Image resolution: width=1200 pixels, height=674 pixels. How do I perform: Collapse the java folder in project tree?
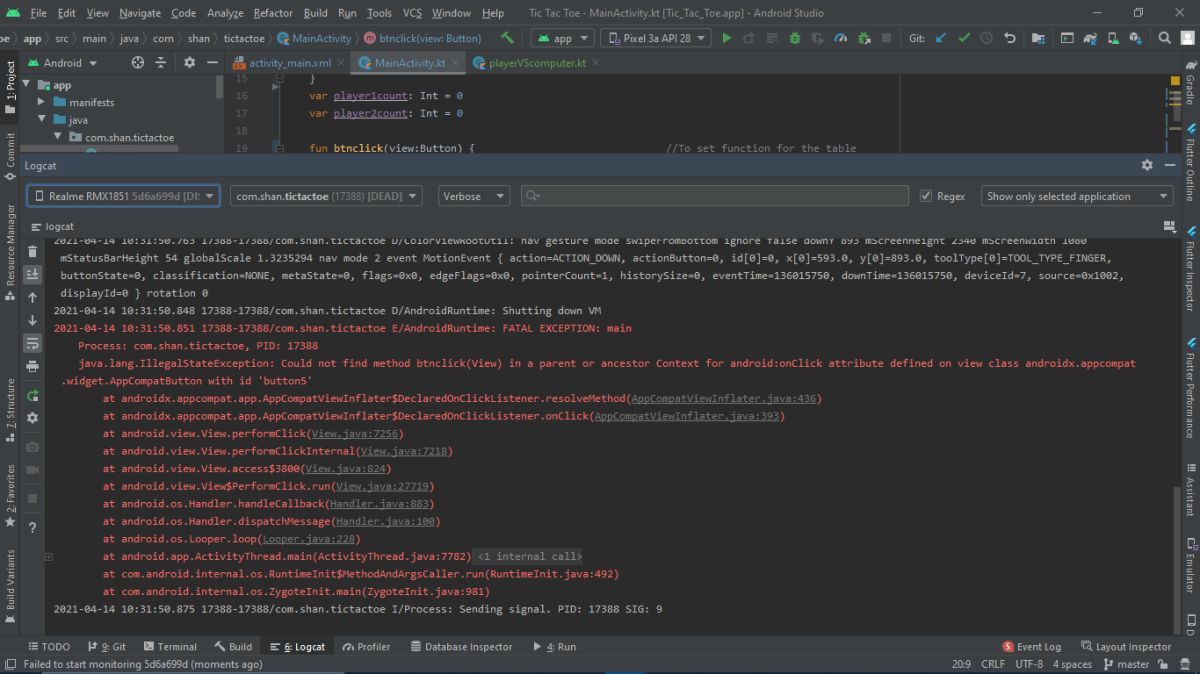tap(41, 120)
